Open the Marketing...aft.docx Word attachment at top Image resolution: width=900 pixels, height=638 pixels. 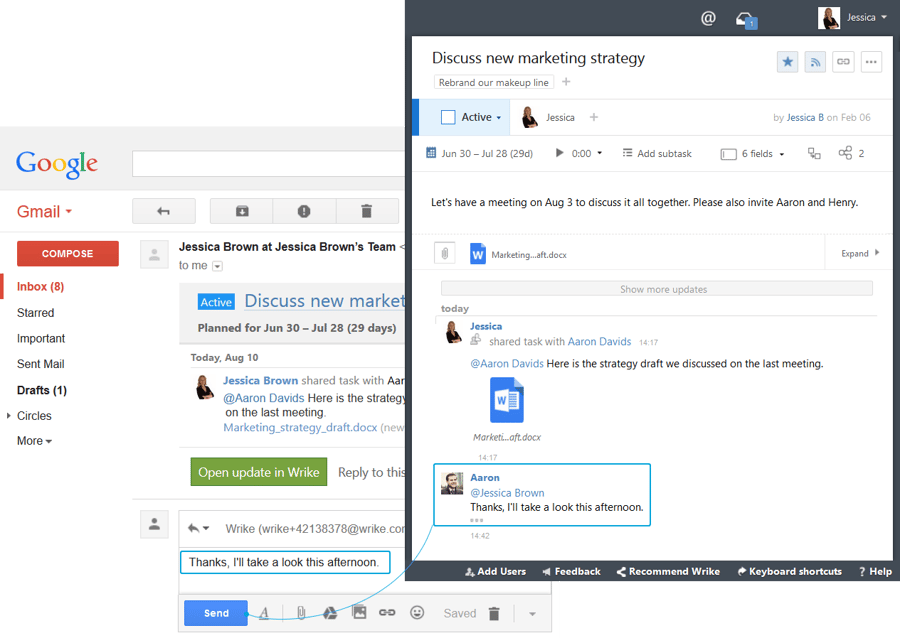coord(518,254)
